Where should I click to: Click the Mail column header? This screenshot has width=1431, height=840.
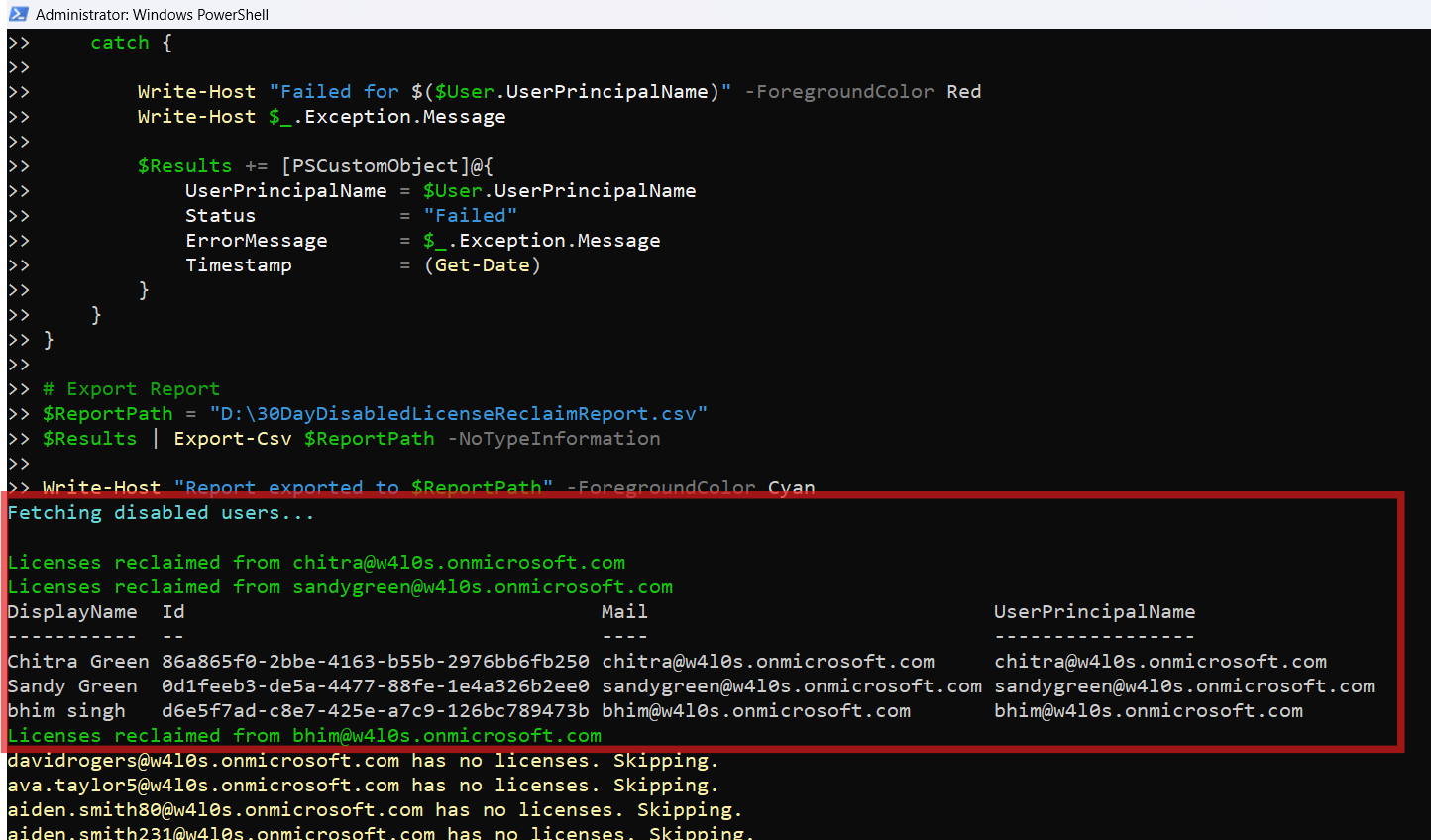(624, 612)
